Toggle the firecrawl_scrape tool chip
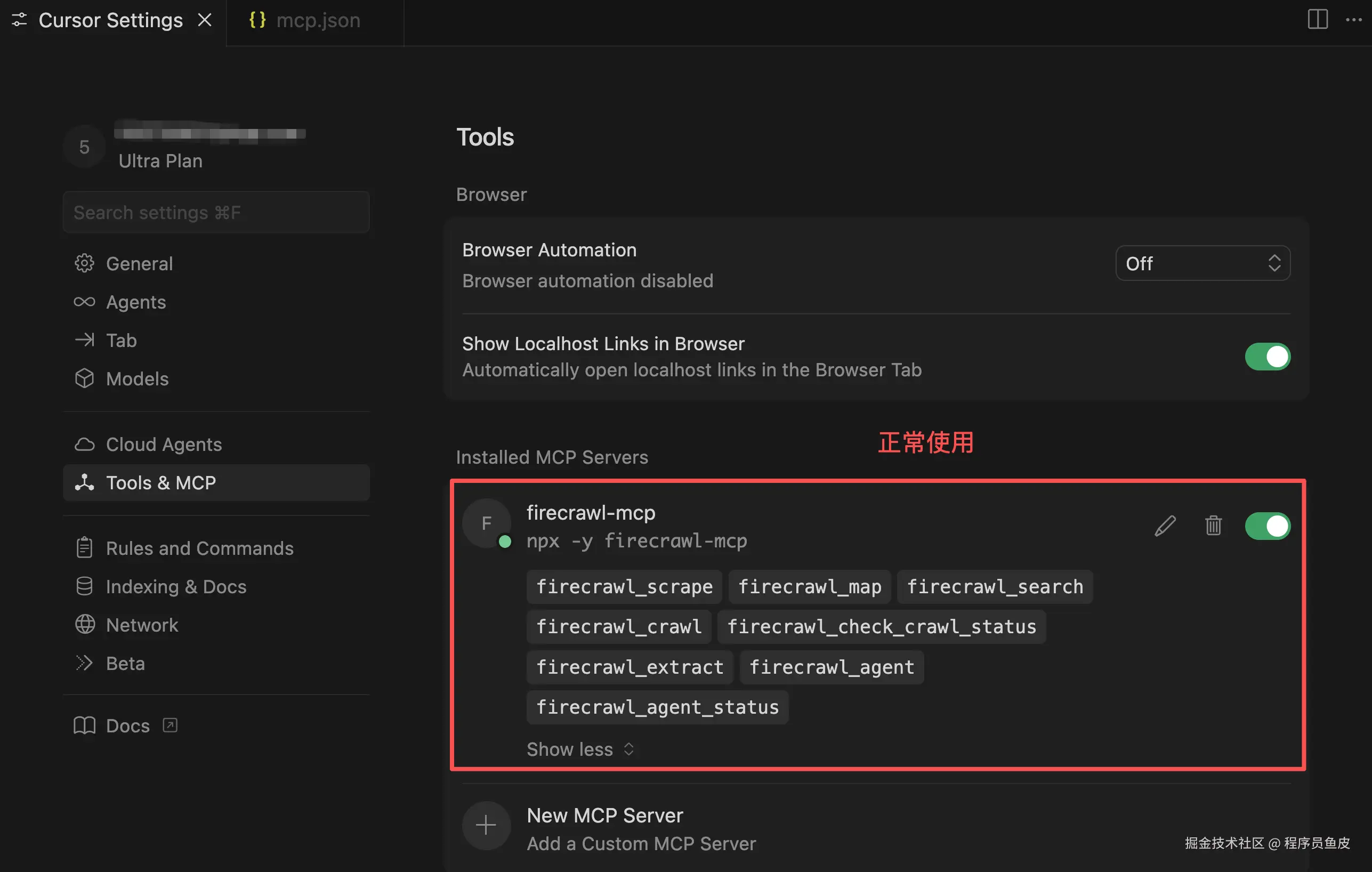The height and width of the screenshot is (872, 1372). [x=624, y=586]
